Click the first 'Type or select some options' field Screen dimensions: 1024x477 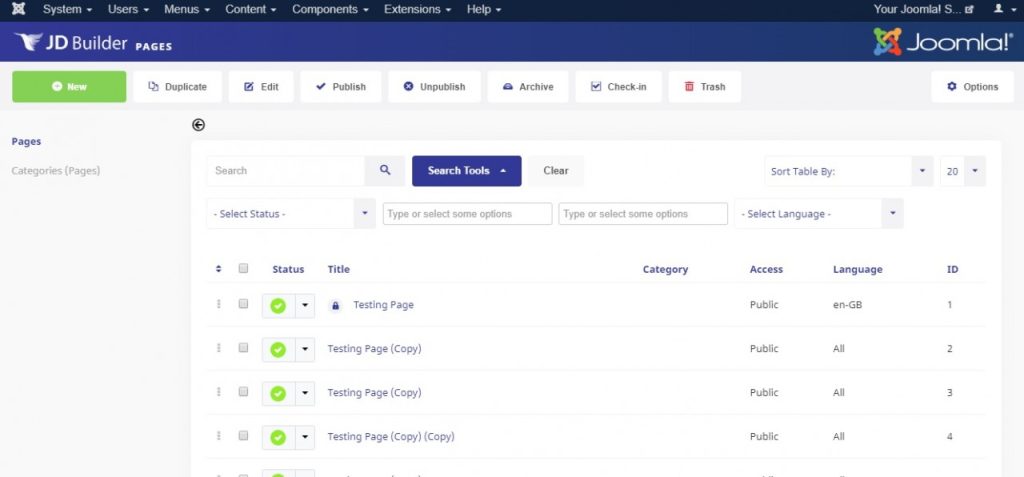click(x=468, y=214)
